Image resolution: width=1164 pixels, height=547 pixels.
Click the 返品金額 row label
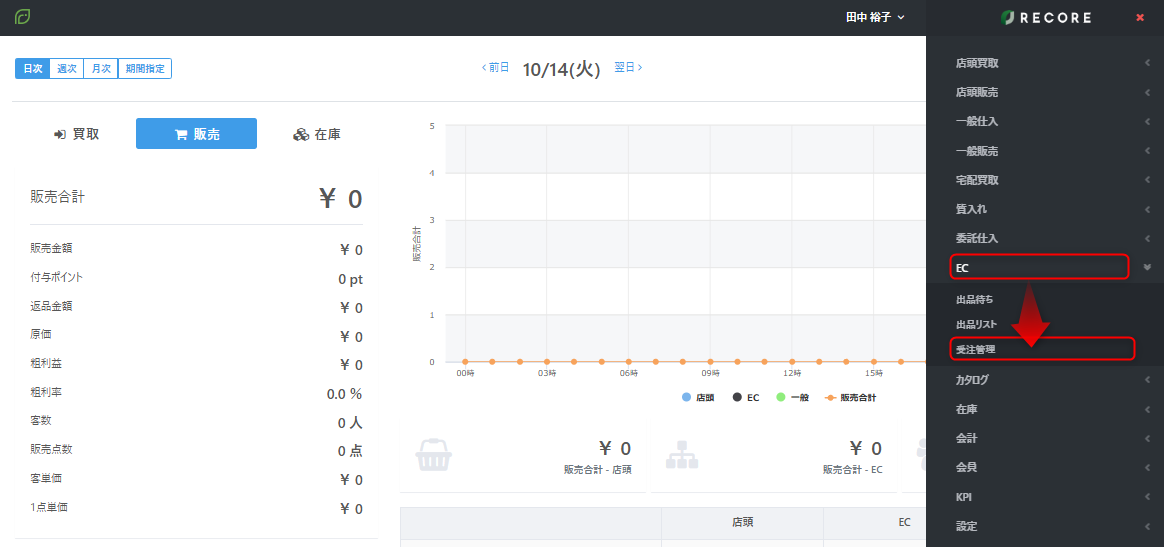(51, 306)
